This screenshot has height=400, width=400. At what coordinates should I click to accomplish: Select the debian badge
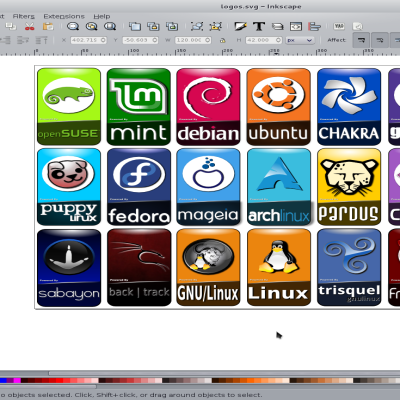click(208, 107)
